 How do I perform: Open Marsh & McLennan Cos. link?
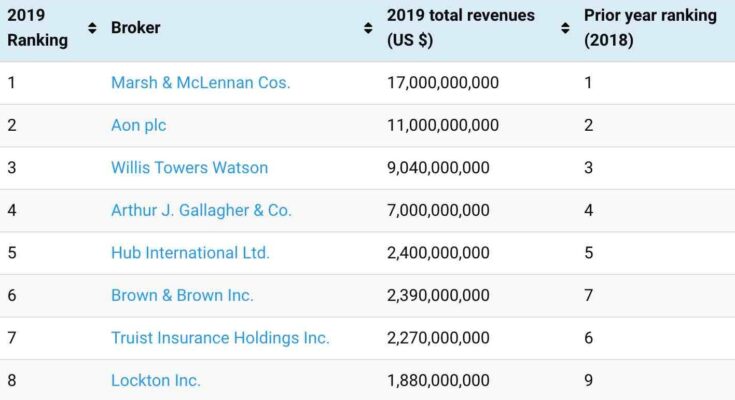[201, 83]
